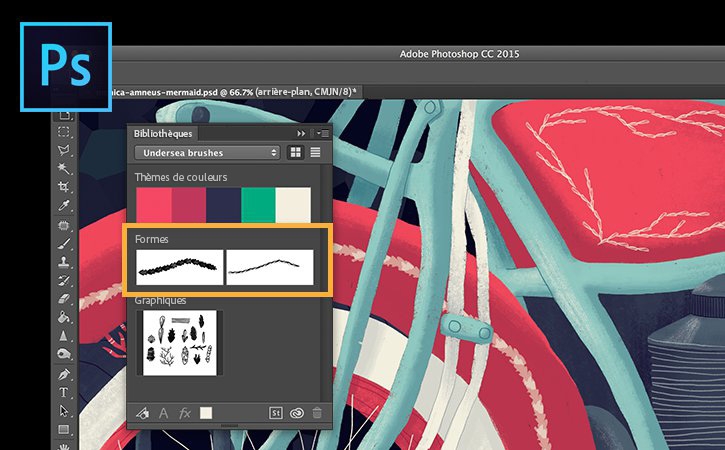Open the Libraries panel flyout menu
The height and width of the screenshot is (450, 725).
point(323,133)
